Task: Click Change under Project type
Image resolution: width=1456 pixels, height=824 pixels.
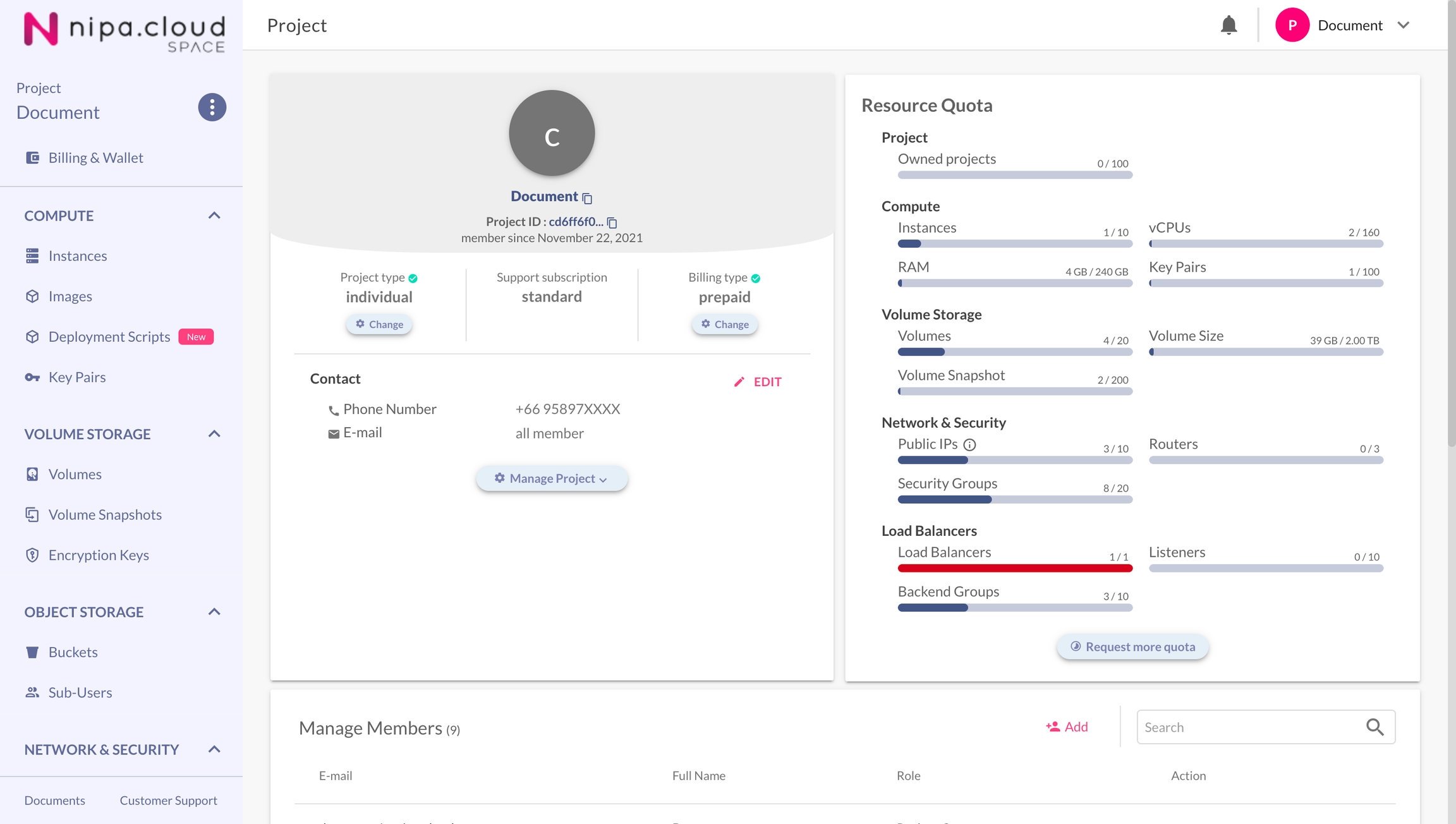Action: [x=379, y=324]
